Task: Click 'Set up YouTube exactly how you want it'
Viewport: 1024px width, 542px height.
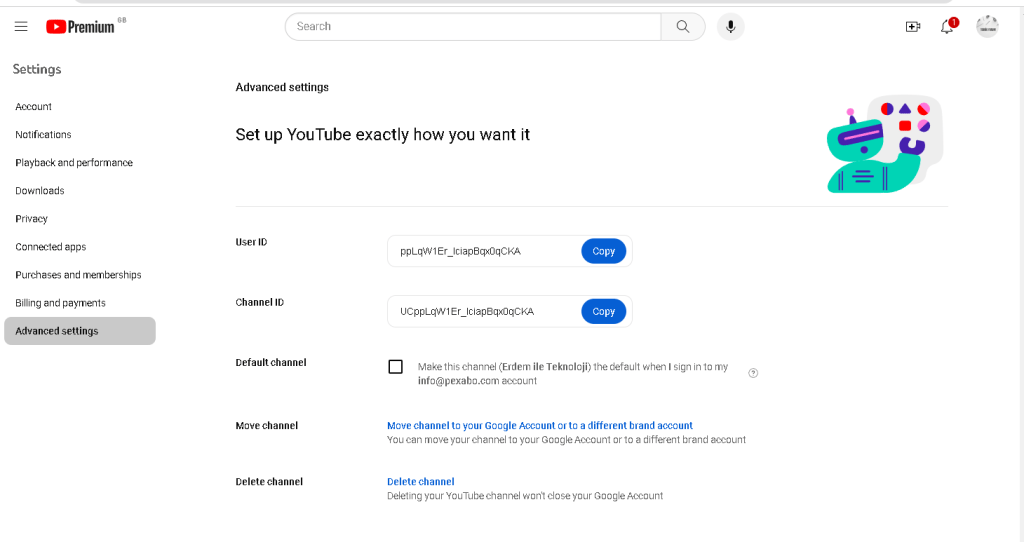Action: [x=383, y=135]
